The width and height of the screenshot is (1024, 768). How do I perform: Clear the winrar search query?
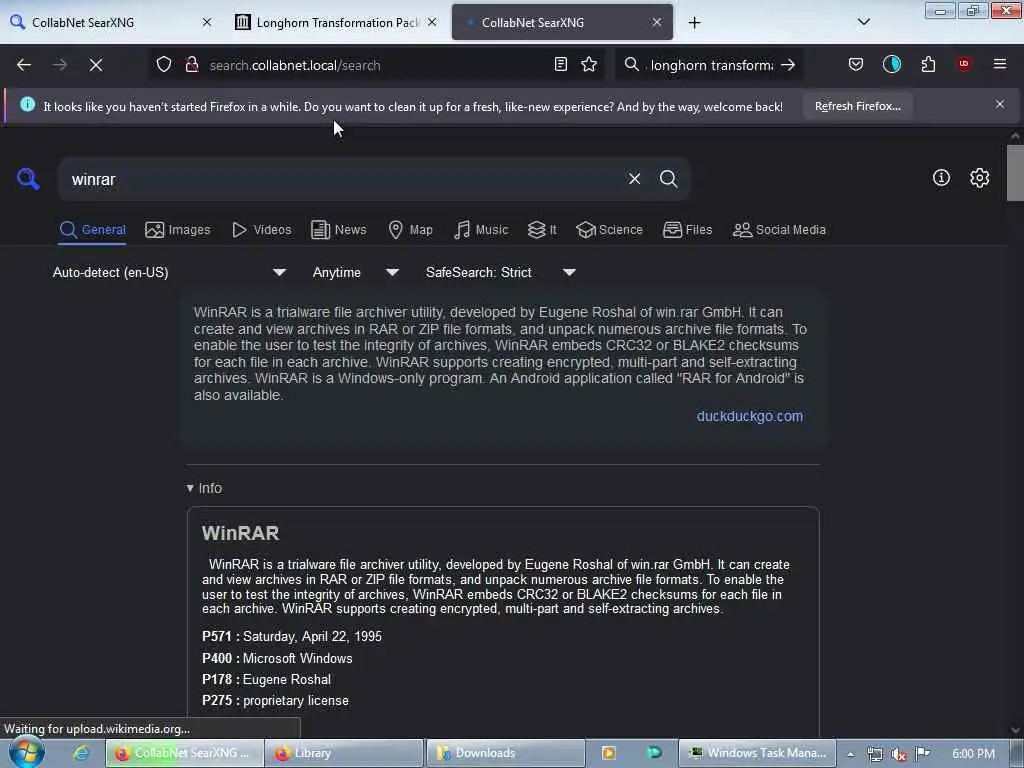pos(634,178)
